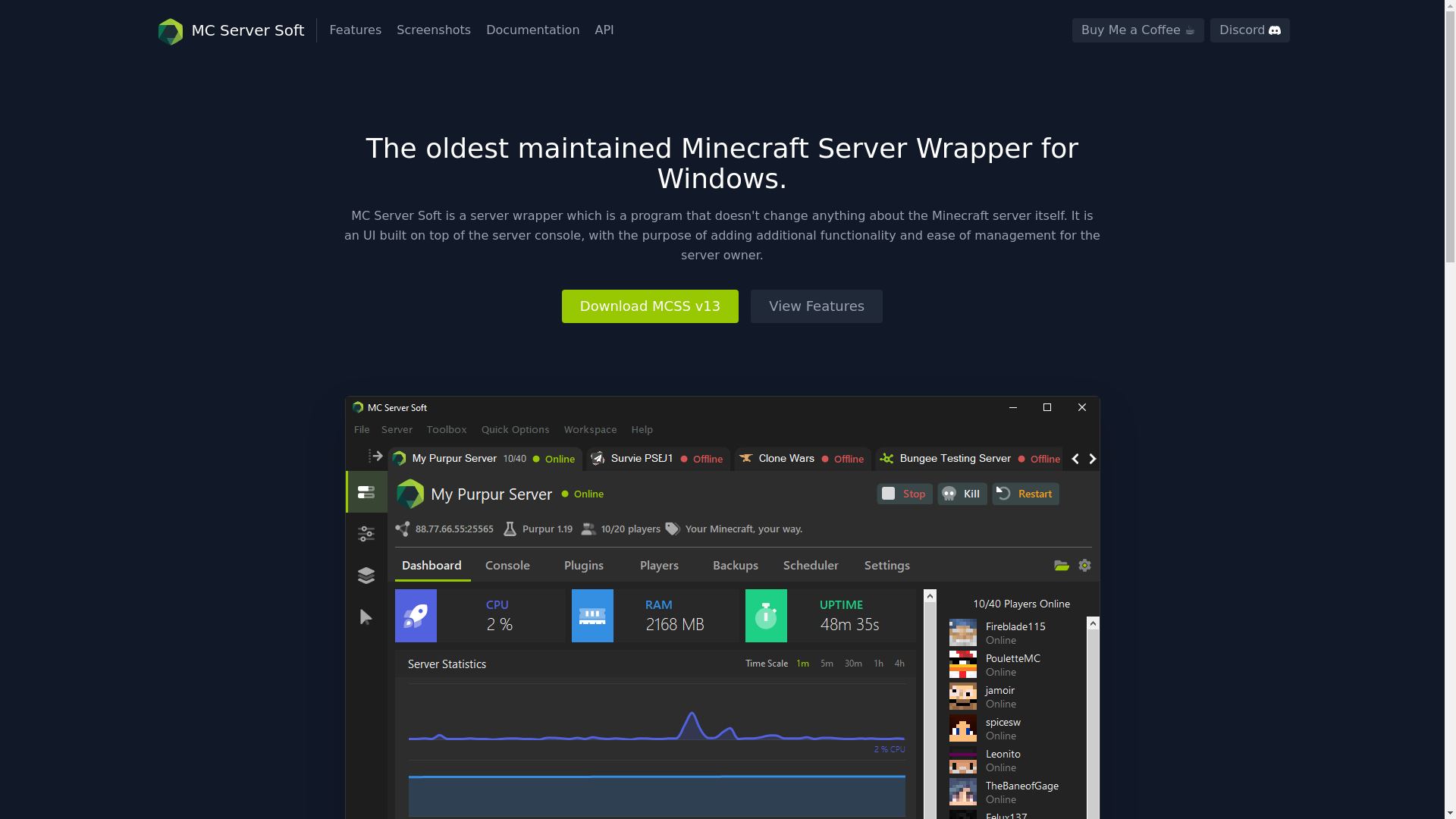Click Fireblade115 player avatar
This screenshot has width=1456, height=819.
[x=963, y=632]
